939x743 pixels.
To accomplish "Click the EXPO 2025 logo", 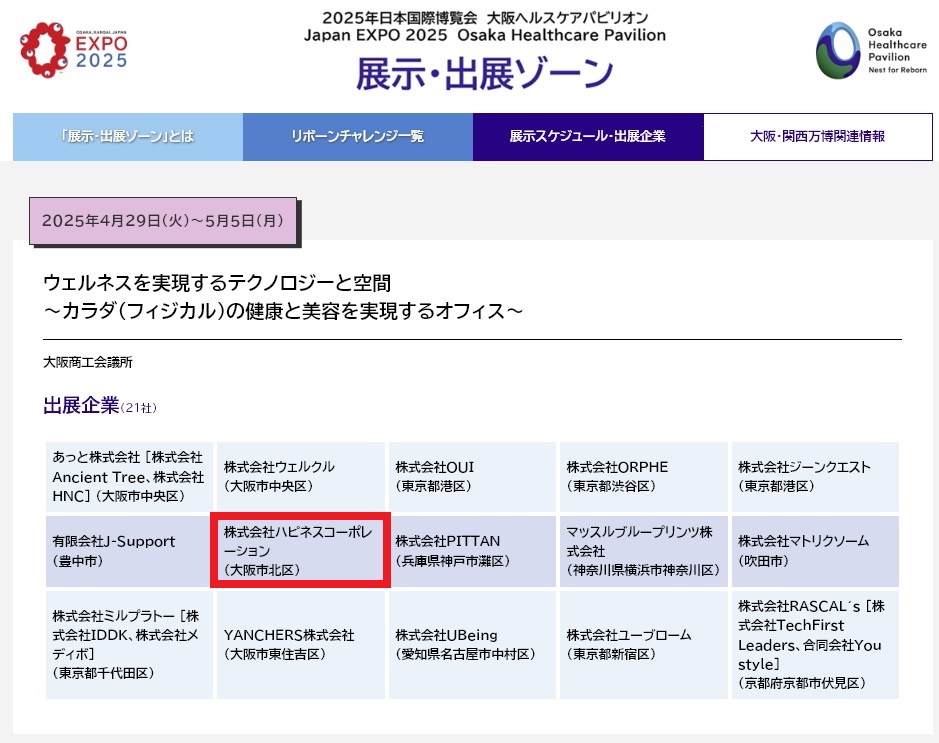I will [x=74, y=50].
